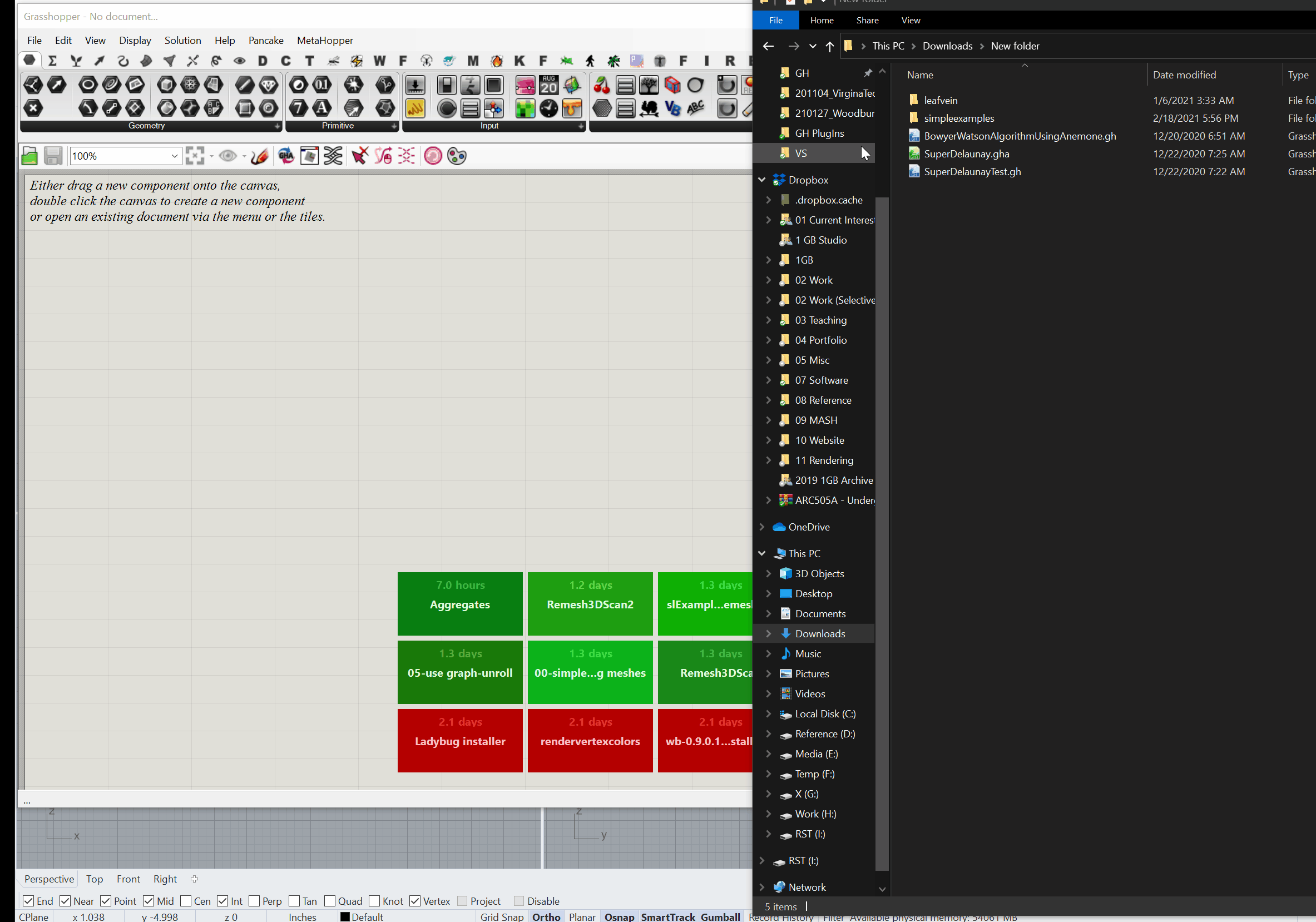Select the Vector arrow parameter icon

point(57,86)
